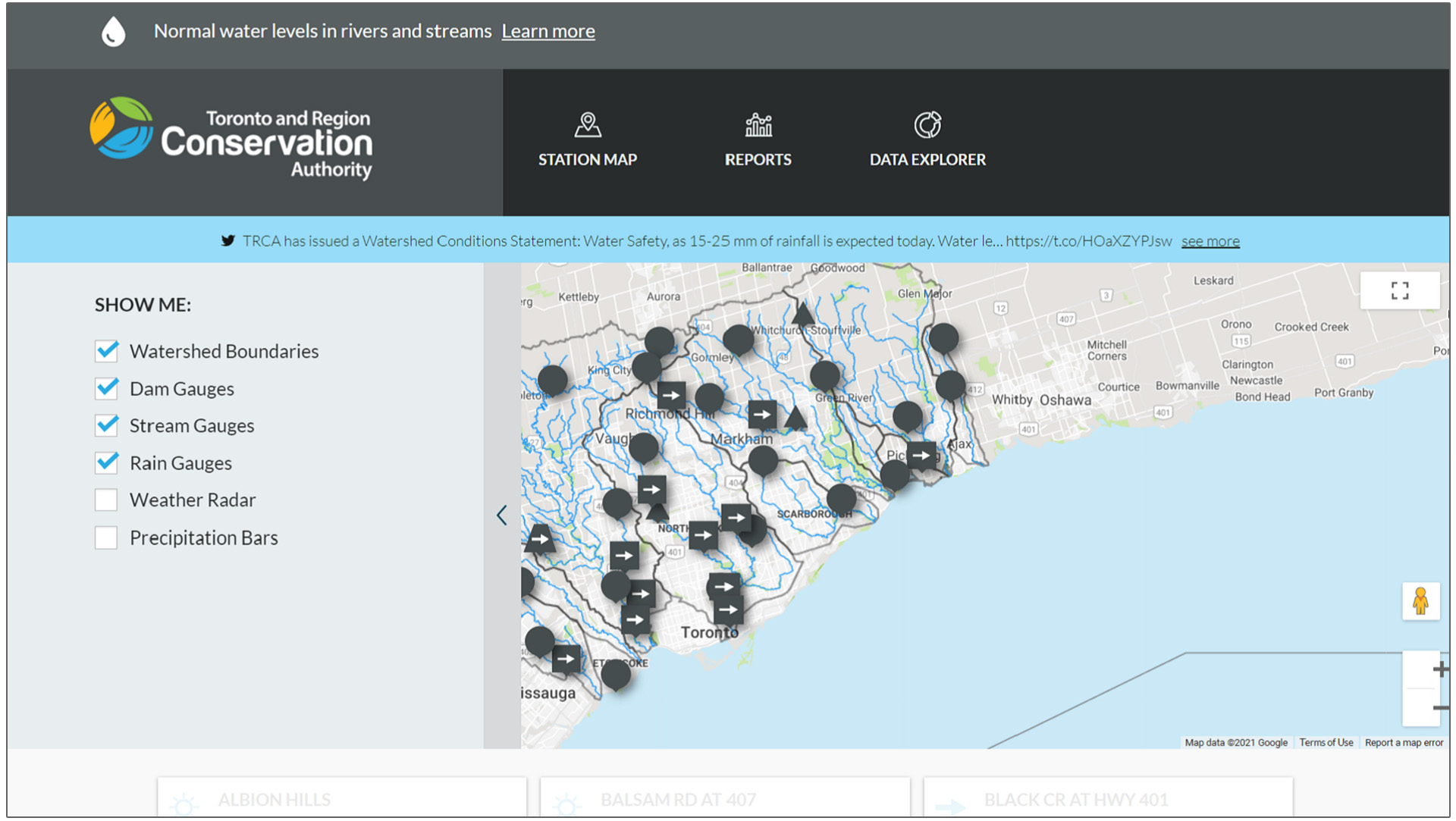
Task: Open the Station Map page
Action: pos(587,141)
